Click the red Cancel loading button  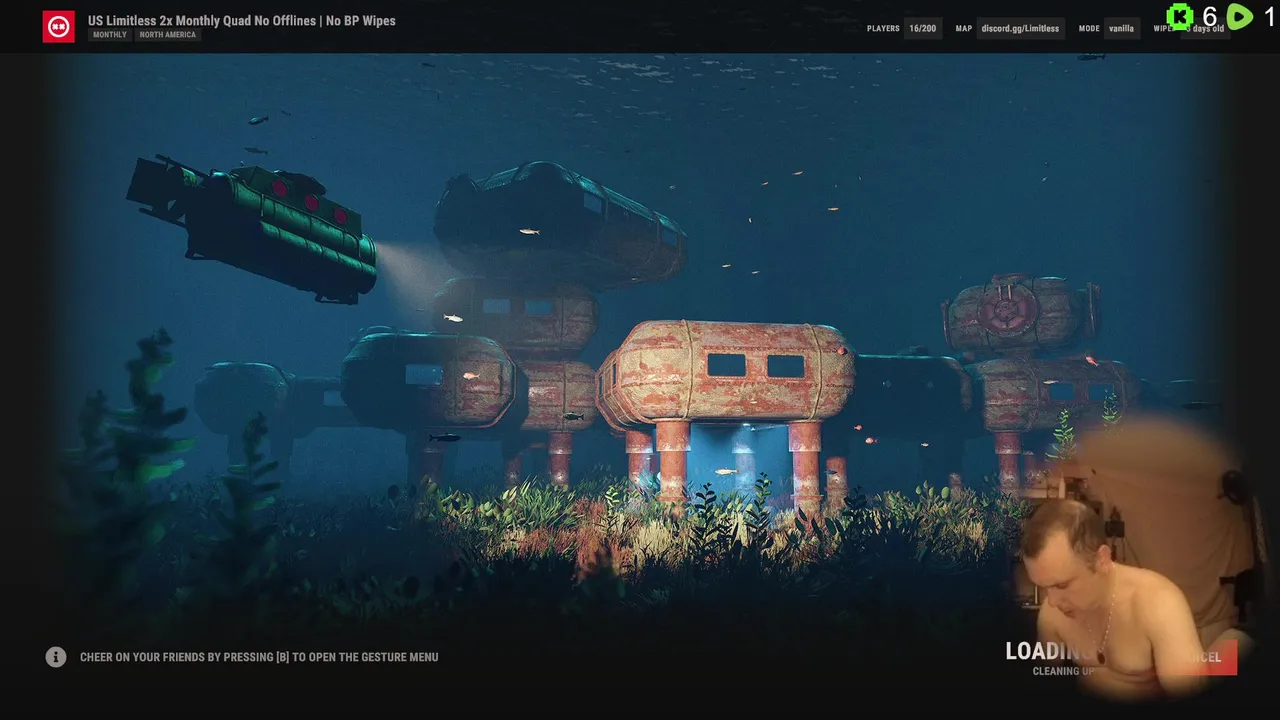pos(1205,657)
